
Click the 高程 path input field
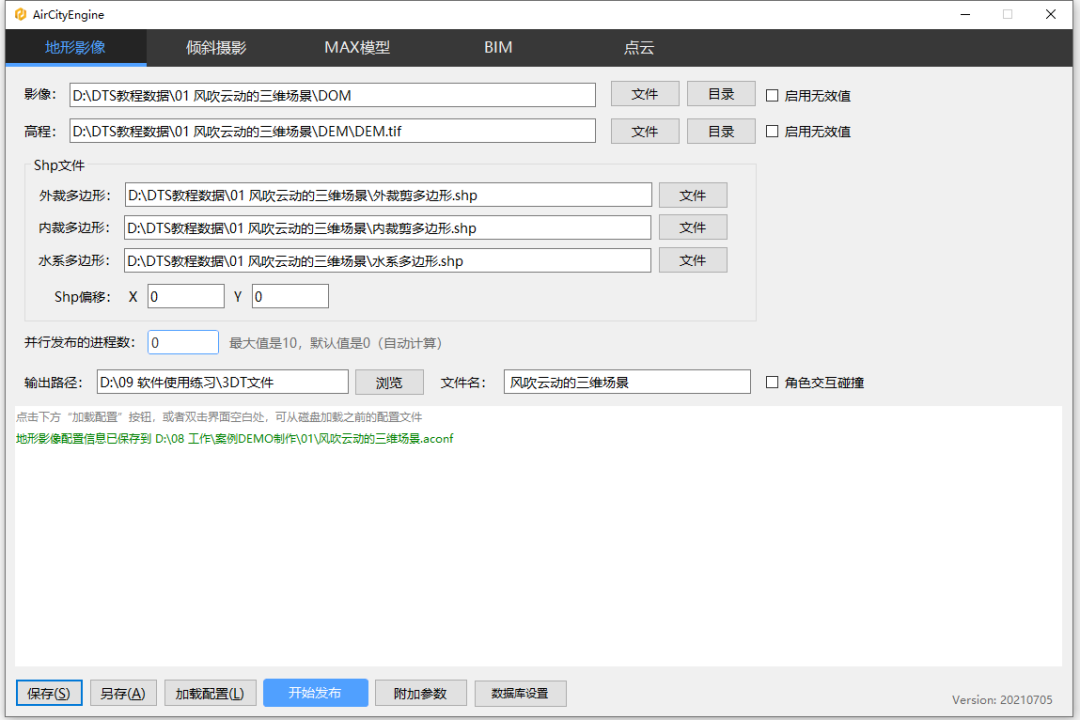[332, 131]
